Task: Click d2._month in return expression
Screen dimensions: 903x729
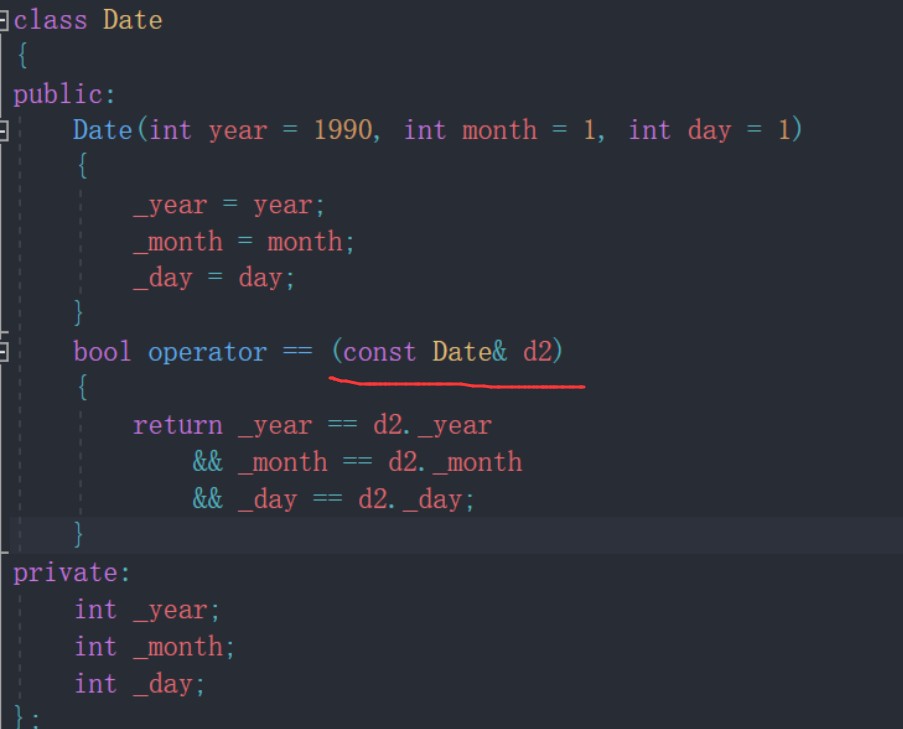Action: click(x=455, y=462)
